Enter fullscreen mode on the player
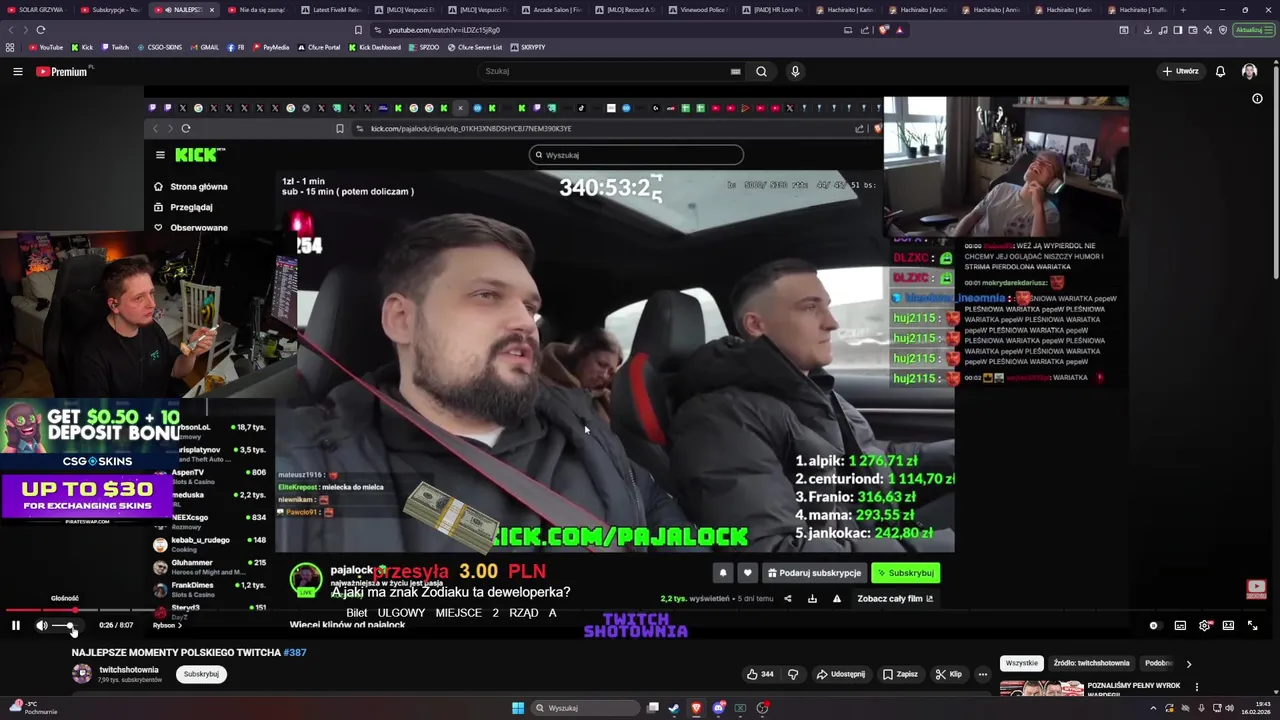Image resolution: width=1280 pixels, height=720 pixels. pos(1252,625)
